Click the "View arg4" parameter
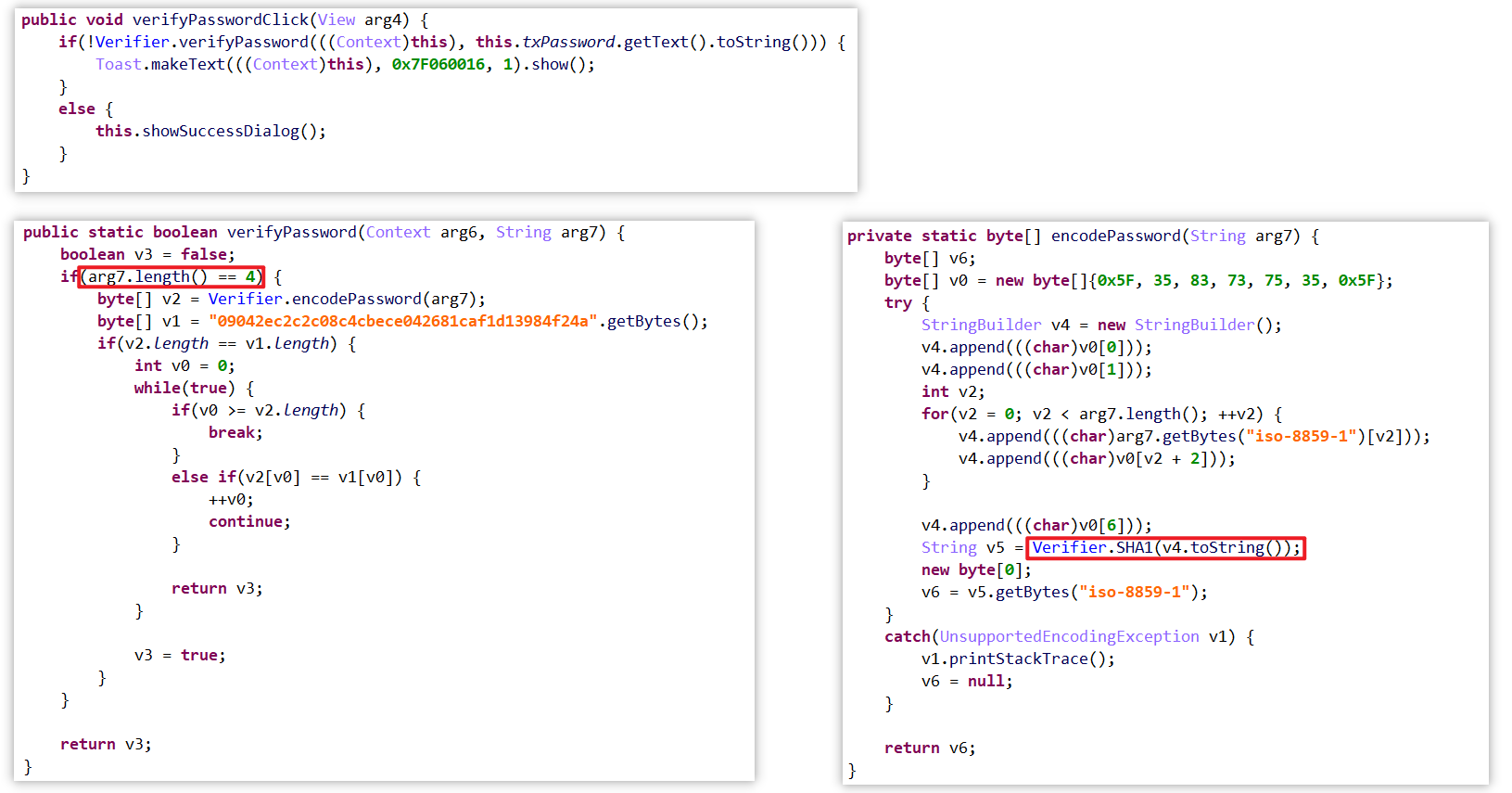Image resolution: width=1512 pixels, height=793 pixels. (x=360, y=19)
